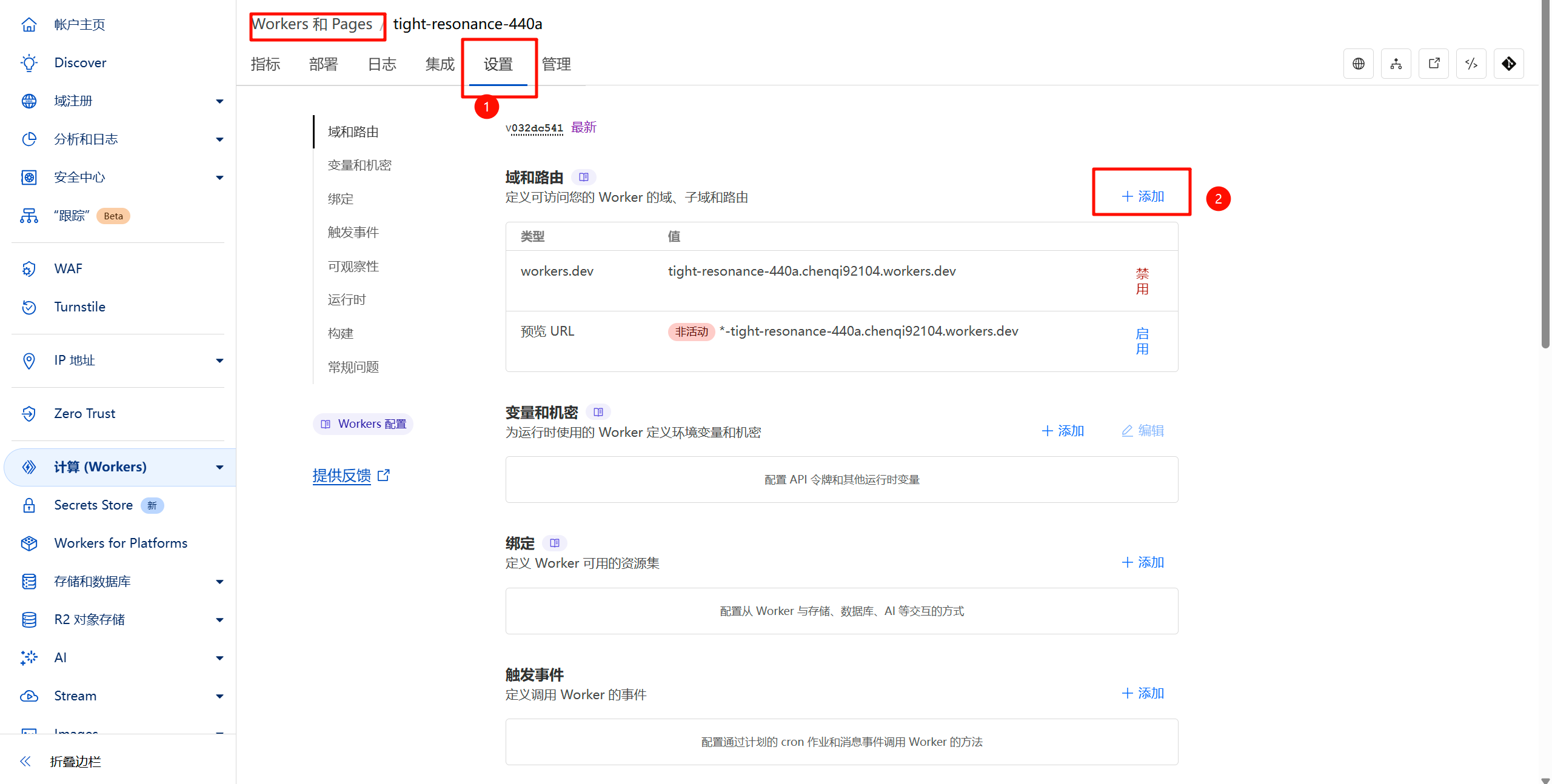Click the AI sparkle icon

[29, 658]
